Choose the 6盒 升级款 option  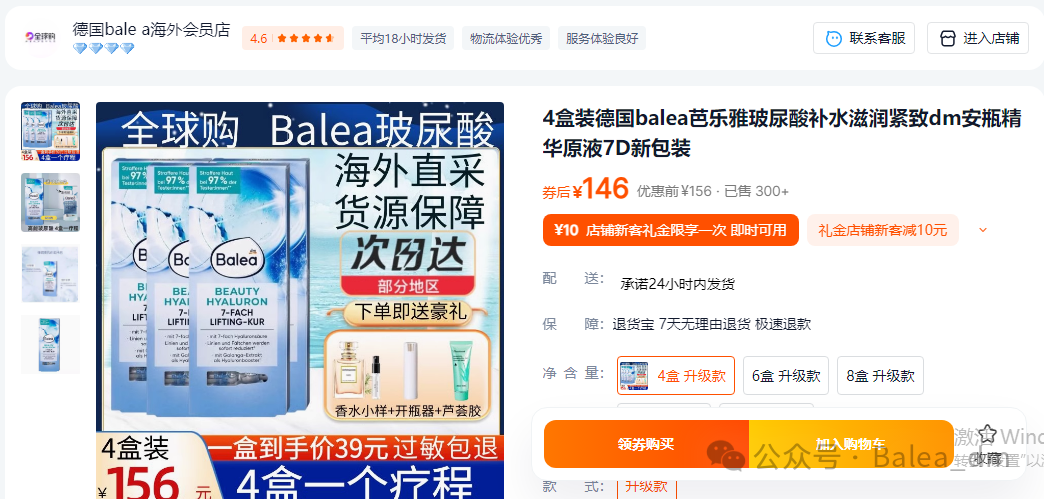point(786,376)
